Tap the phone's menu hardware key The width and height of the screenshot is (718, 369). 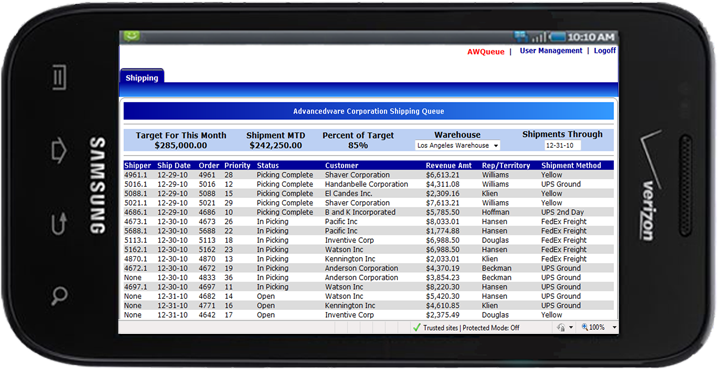(x=59, y=77)
